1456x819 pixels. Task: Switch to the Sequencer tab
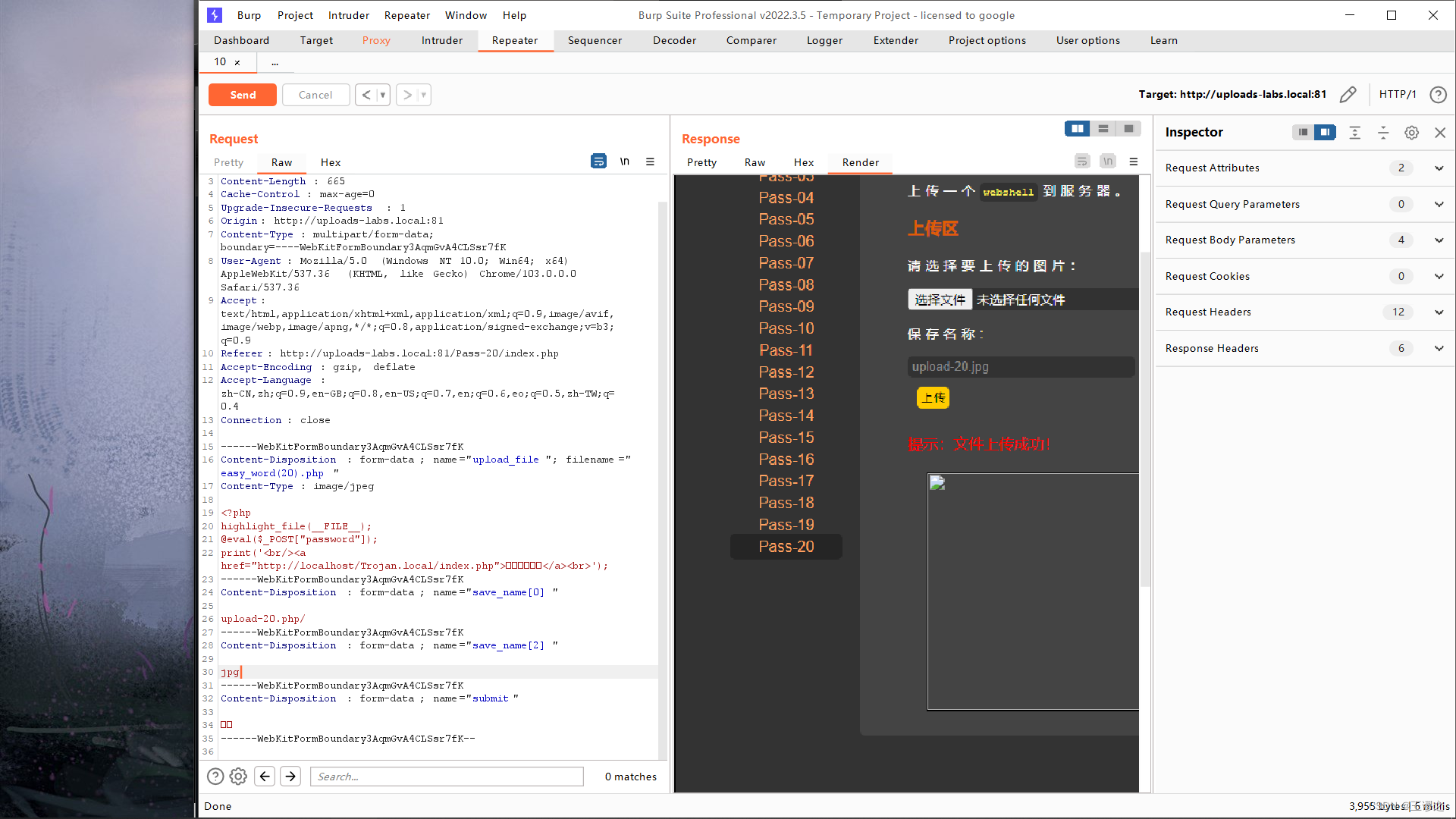tap(595, 41)
